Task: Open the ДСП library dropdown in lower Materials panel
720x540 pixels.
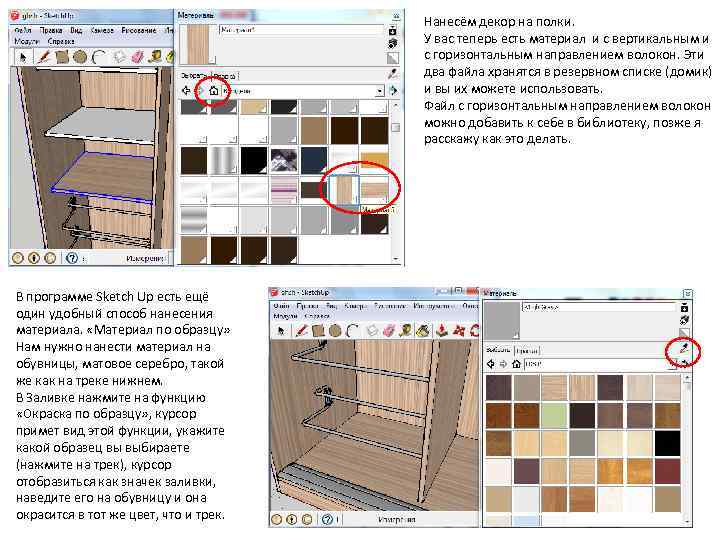Action: 672,364
